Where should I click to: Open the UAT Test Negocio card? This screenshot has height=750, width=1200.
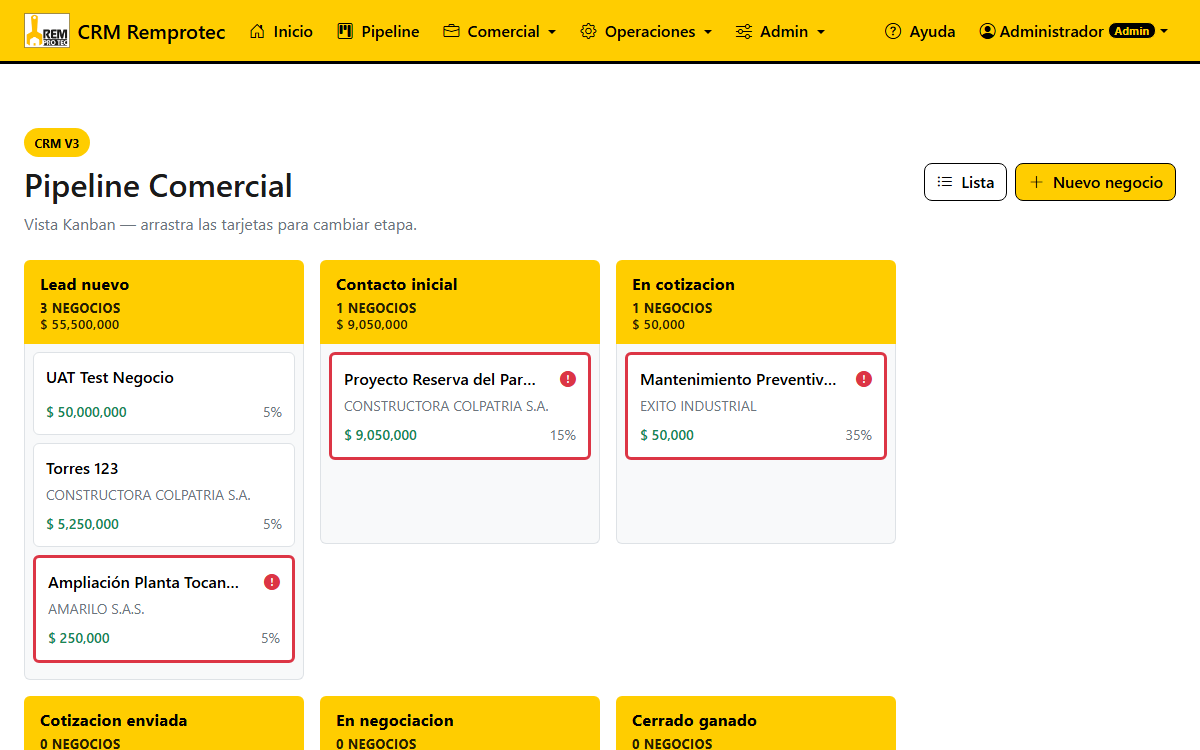click(x=164, y=394)
